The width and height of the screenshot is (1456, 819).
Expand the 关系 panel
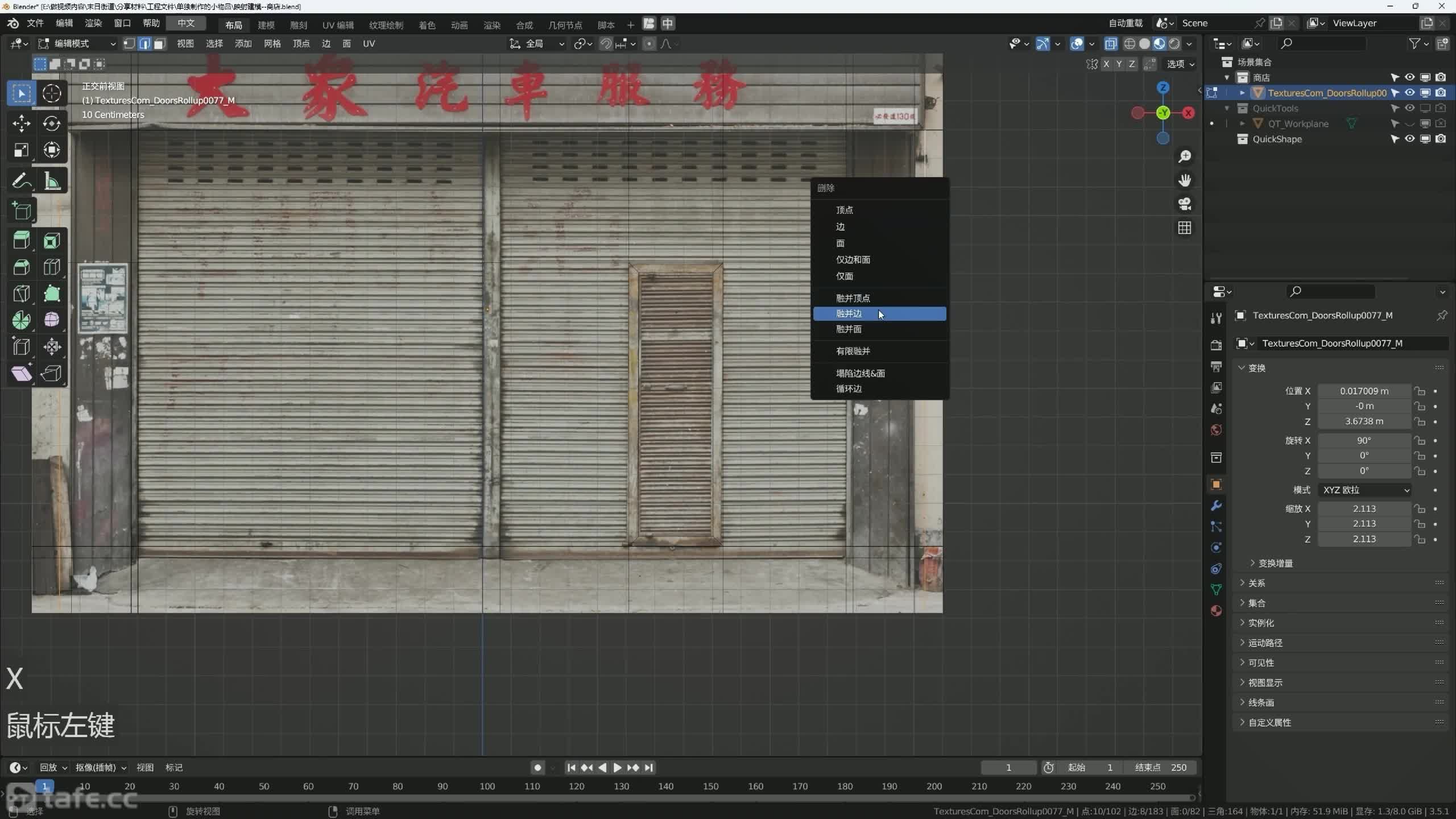point(1256,583)
